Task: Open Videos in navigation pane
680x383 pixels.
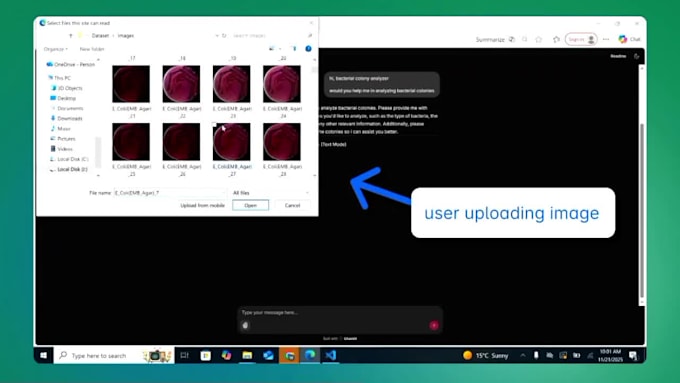Action: coord(62,149)
